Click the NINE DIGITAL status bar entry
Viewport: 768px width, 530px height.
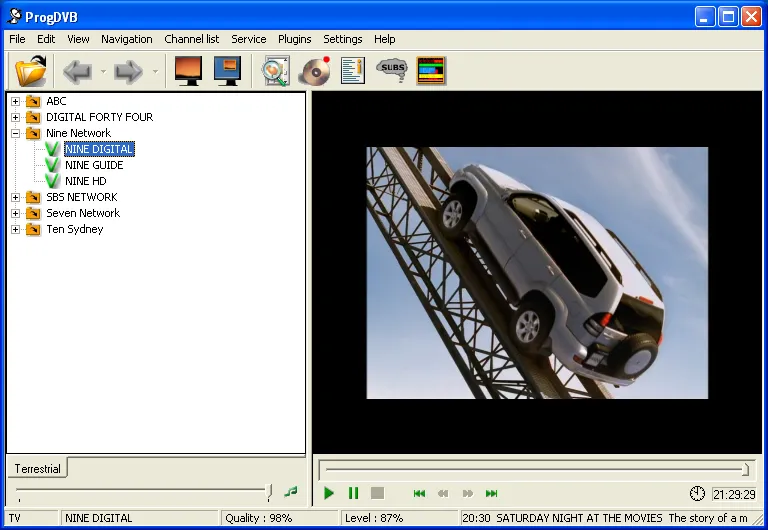140,518
